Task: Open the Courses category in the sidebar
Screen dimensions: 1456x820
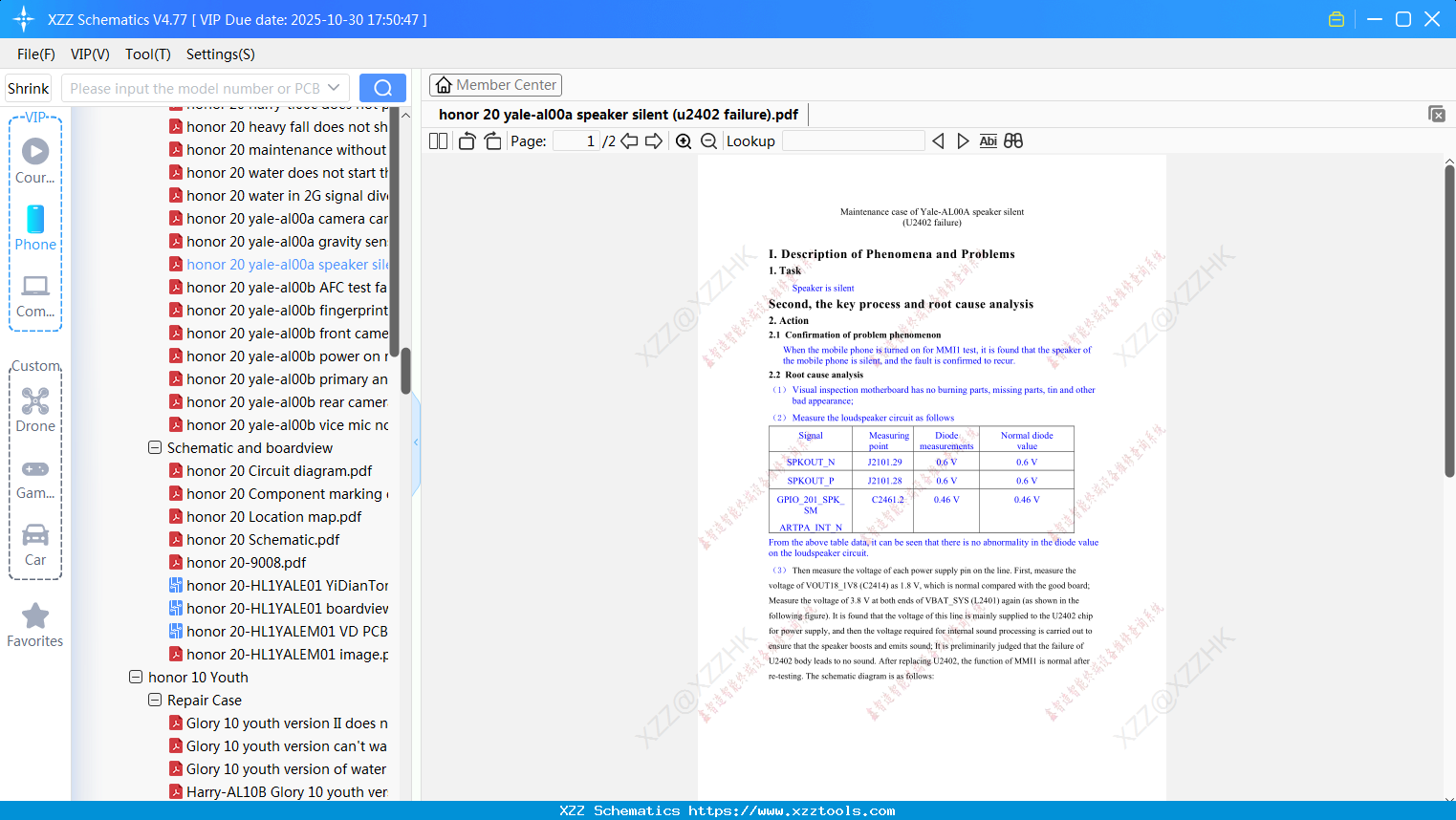Action: point(35,161)
